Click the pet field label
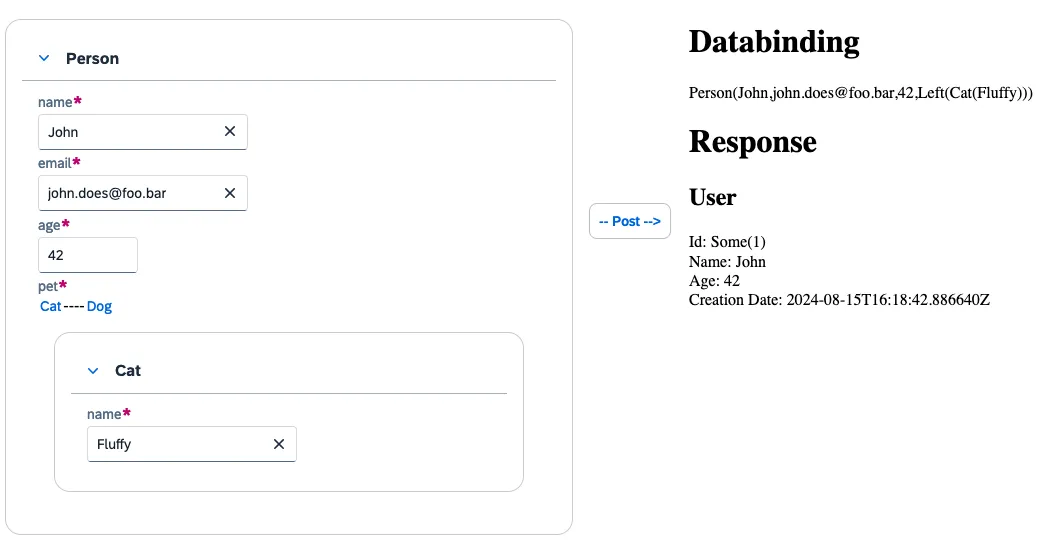 (x=49, y=287)
